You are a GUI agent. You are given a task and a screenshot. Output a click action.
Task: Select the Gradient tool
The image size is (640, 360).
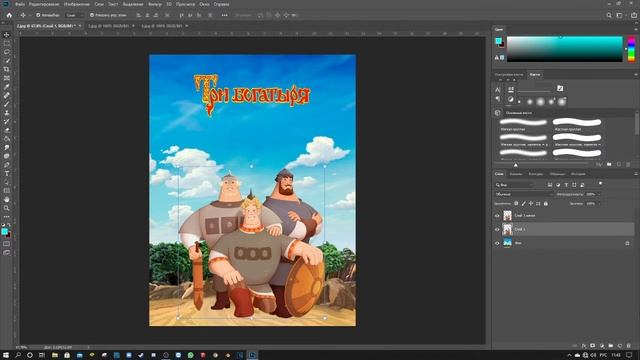[x=7, y=139]
